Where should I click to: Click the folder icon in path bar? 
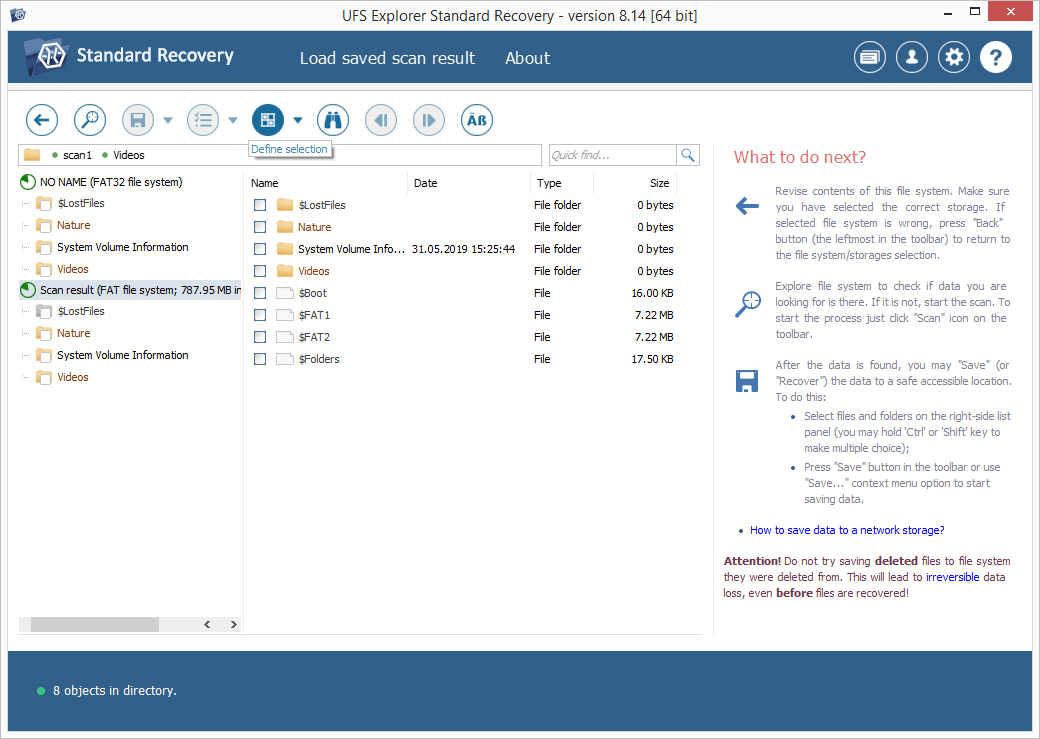coord(32,155)
